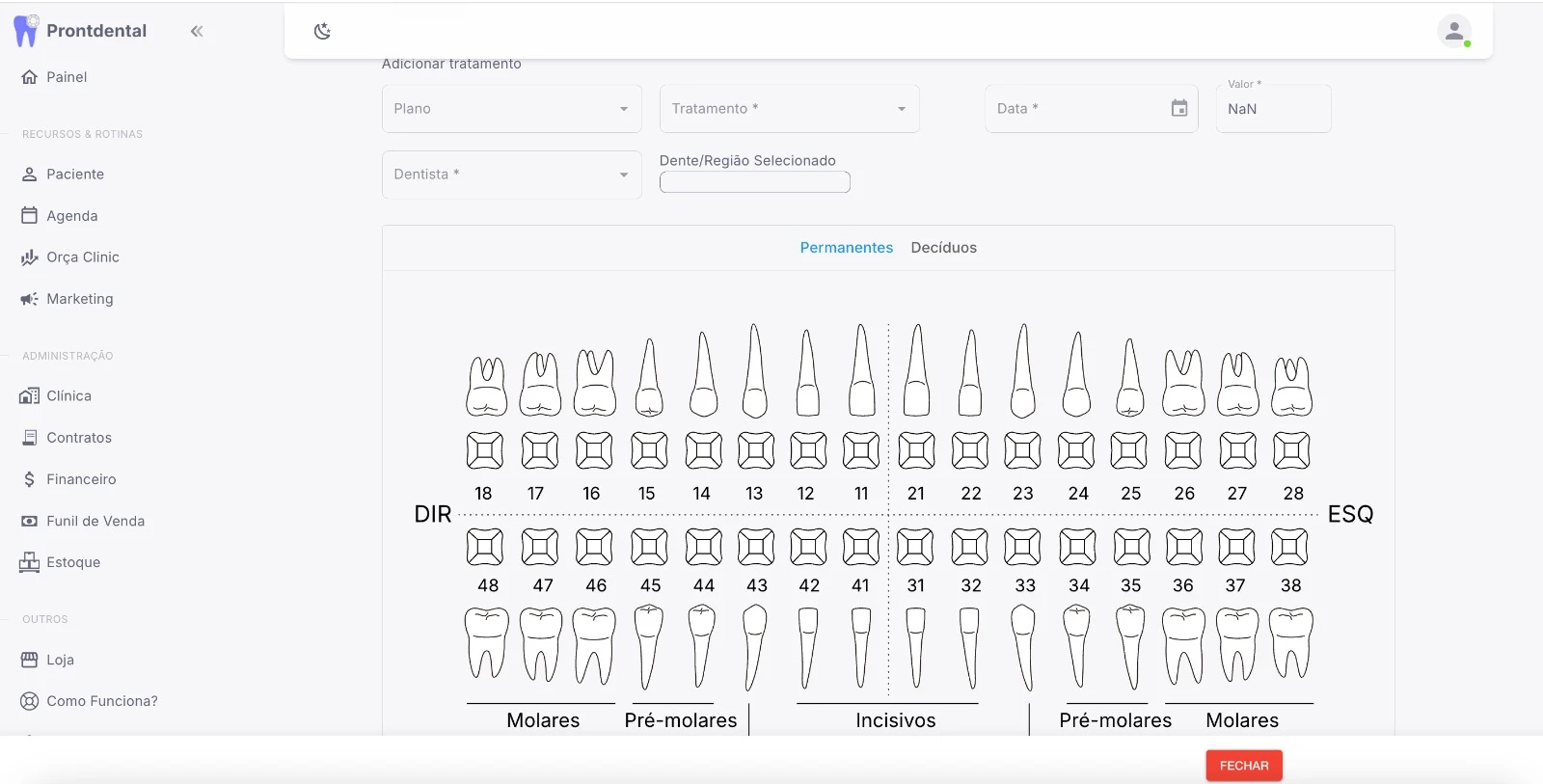This screenshot has height=784, width=1543.
Task: Select upper molar tooth 26
Action: pos(1184,382)
